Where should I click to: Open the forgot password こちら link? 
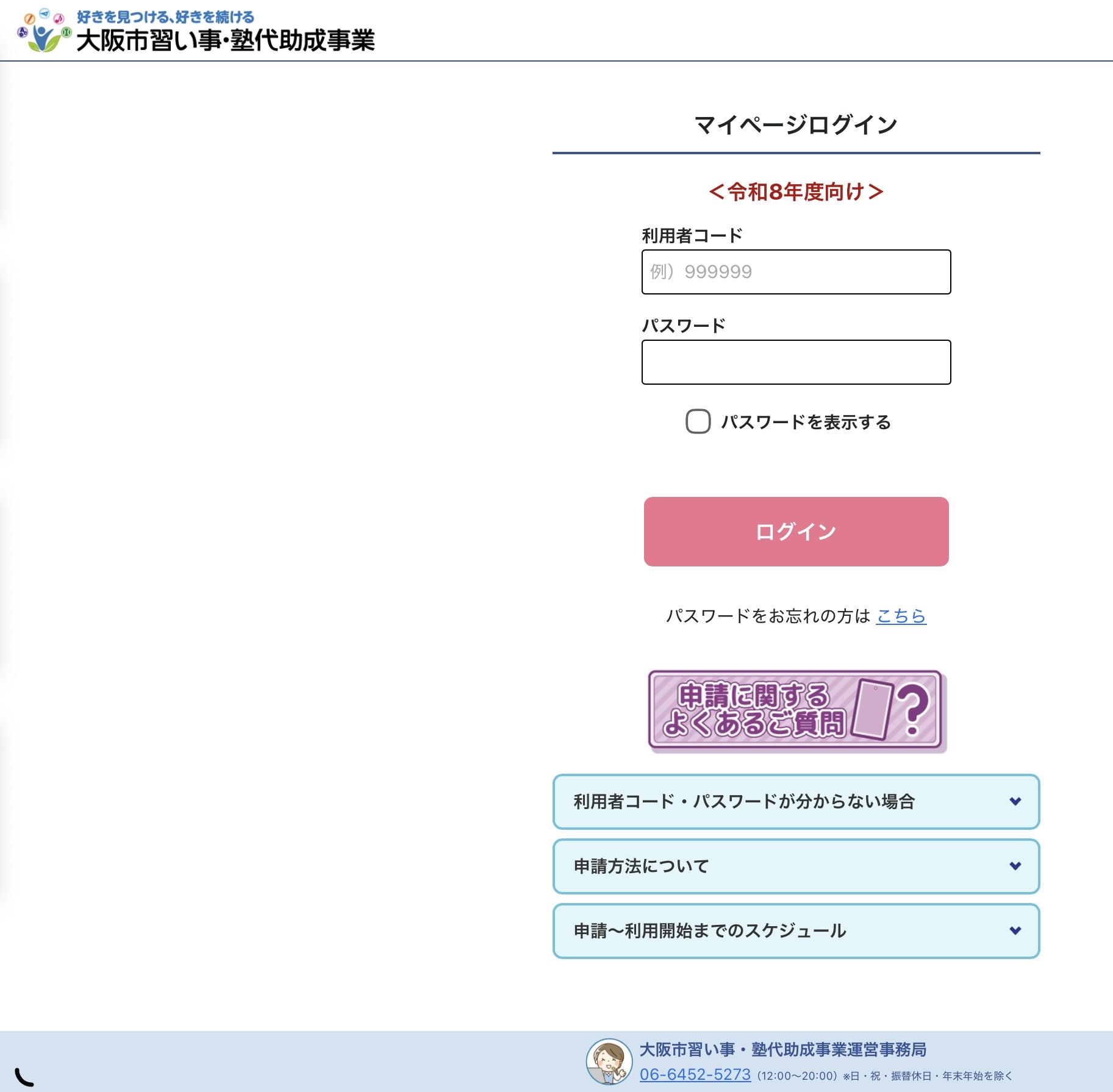pos(901,616)
